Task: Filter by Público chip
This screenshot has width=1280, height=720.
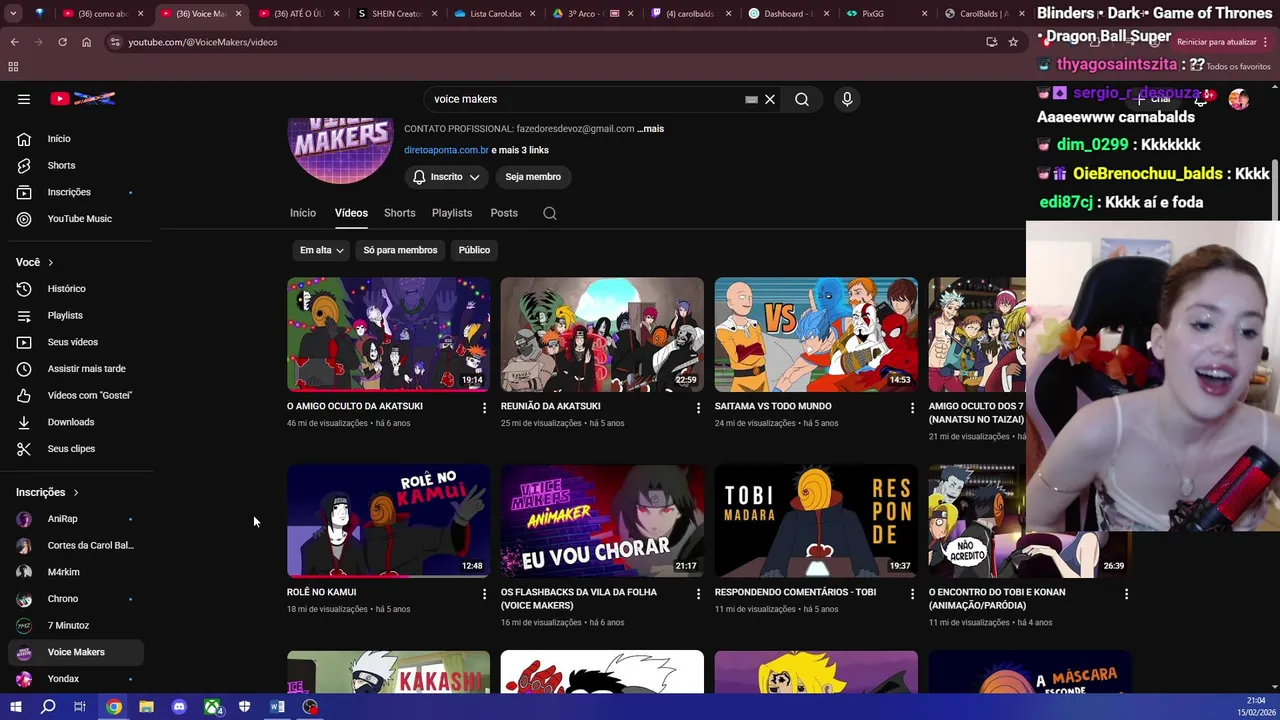Action: pos(474,250)
